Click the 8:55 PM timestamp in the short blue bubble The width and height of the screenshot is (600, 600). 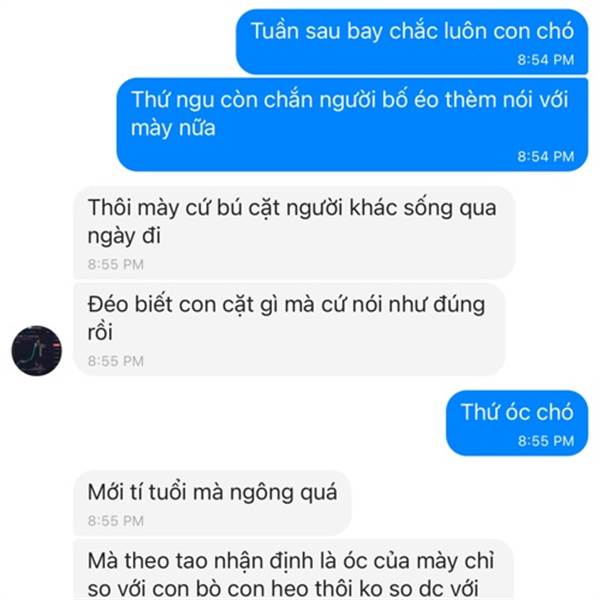click(x=546, y=441)
